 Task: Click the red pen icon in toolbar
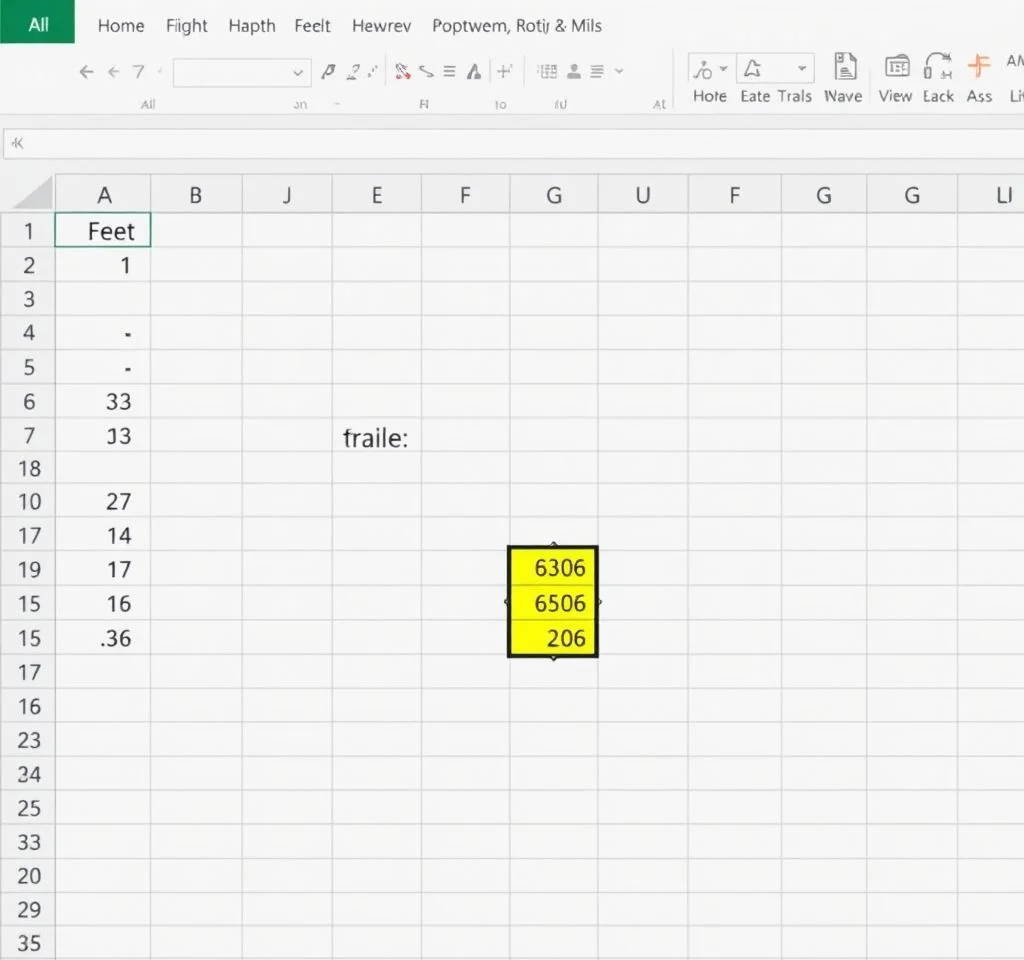tap(403, 72)
